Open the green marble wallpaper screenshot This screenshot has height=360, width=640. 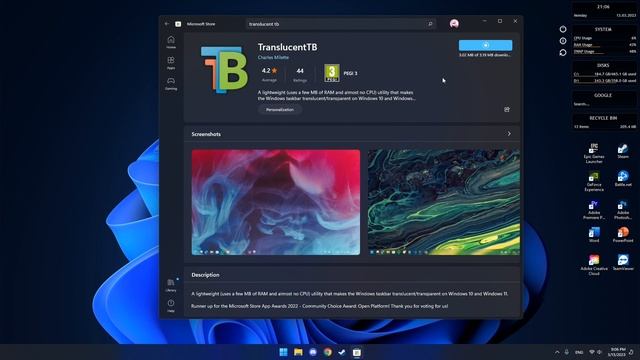[444, 202]
